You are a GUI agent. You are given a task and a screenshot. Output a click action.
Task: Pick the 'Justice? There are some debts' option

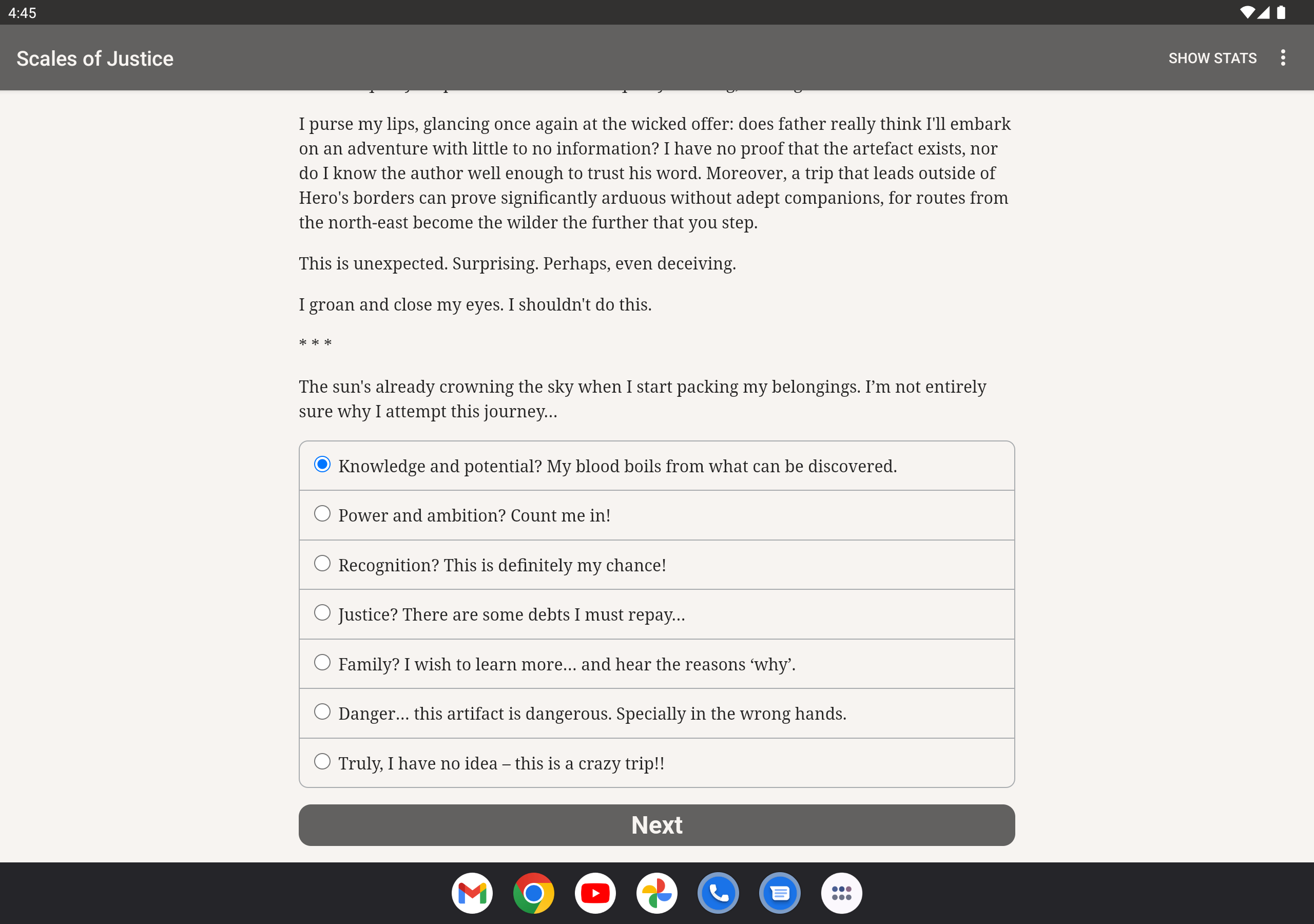tap(656, 614)
